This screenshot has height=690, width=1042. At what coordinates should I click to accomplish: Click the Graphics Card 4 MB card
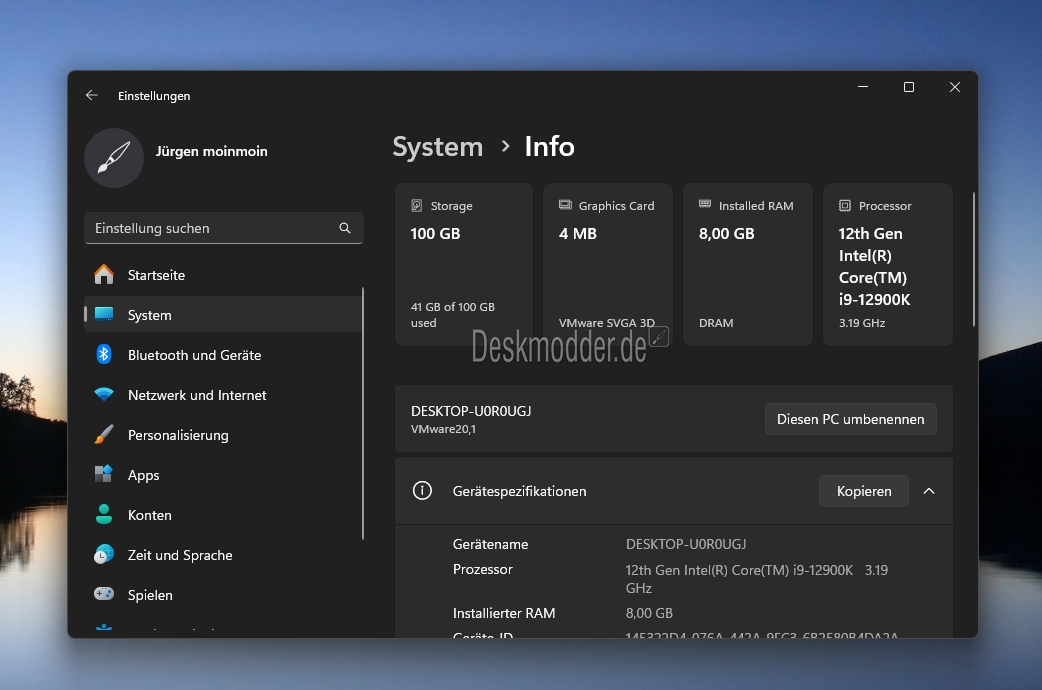tap(608, 265)
